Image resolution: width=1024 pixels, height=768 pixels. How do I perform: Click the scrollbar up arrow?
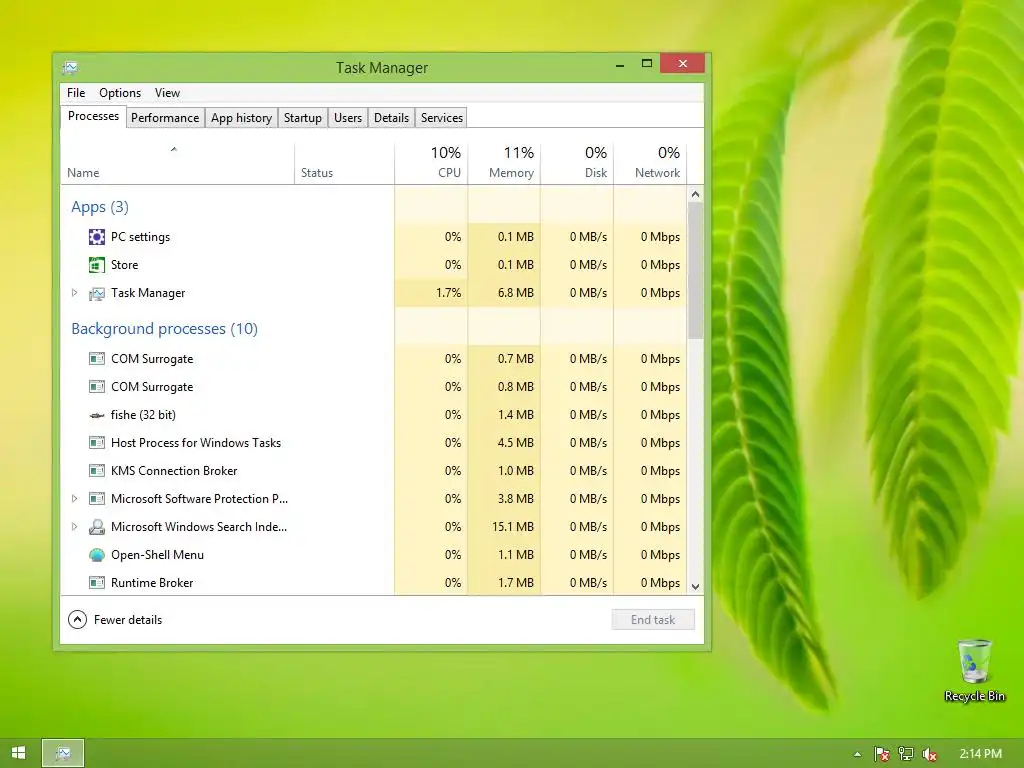point(696,194)
